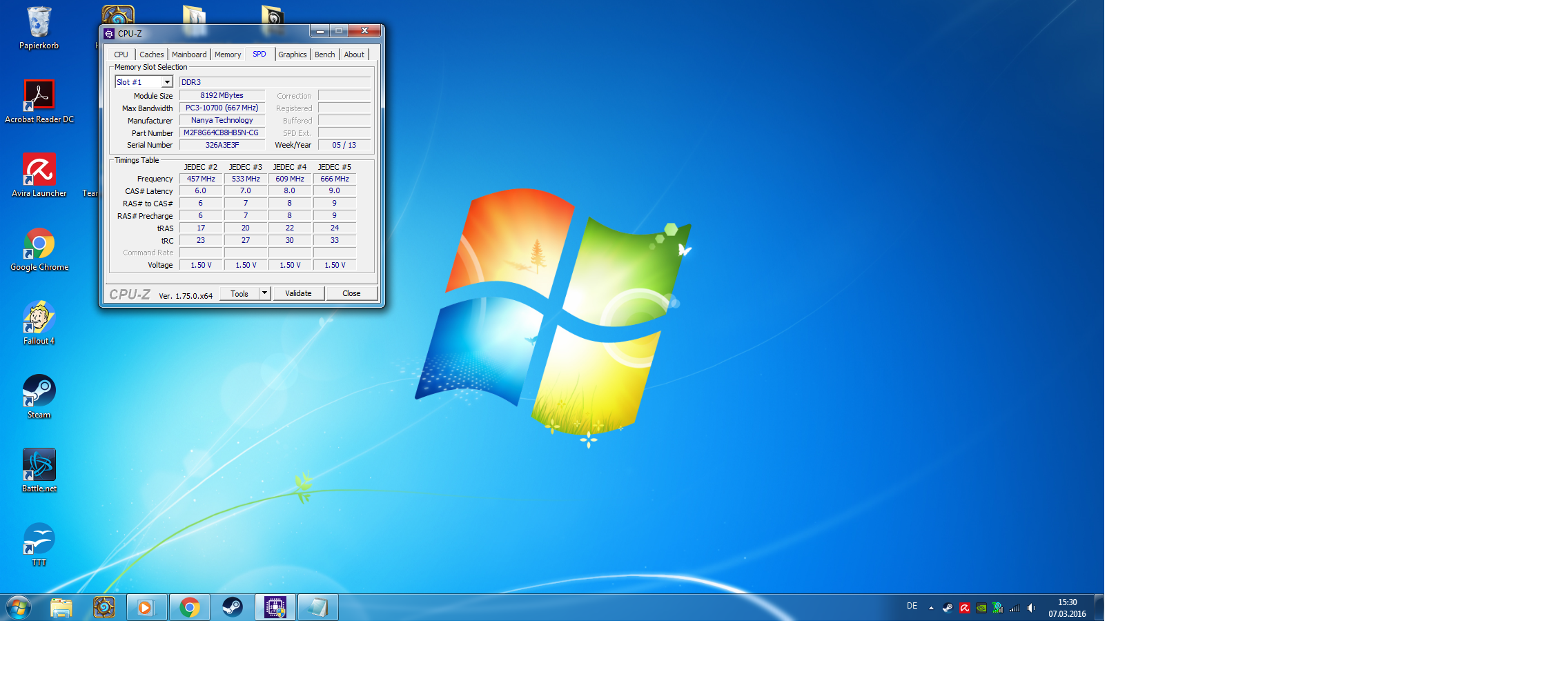The width and height of the screenshot is (1568, 690).
Task: Click the Week/Year value 05 / 13
Action: 344,145
